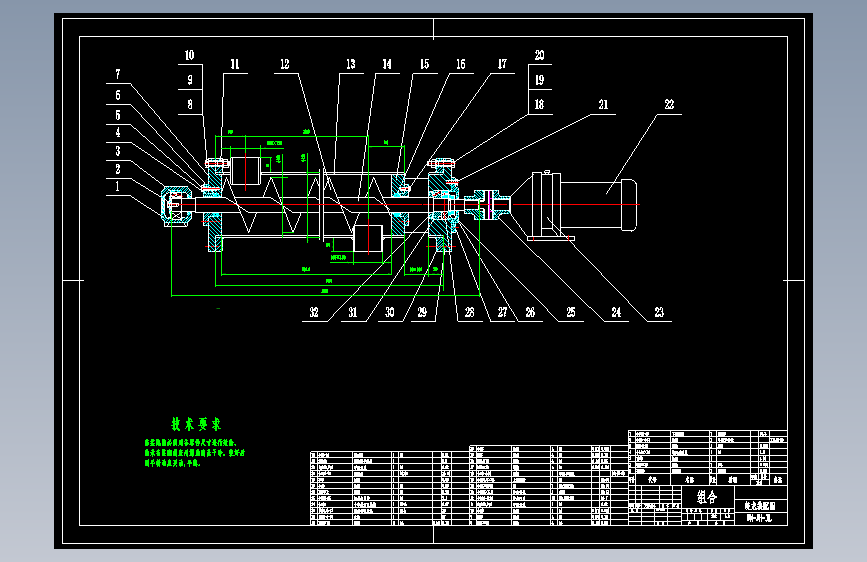Click bottom label 30
The image size is (867, 562).
[x=390, y=313]
